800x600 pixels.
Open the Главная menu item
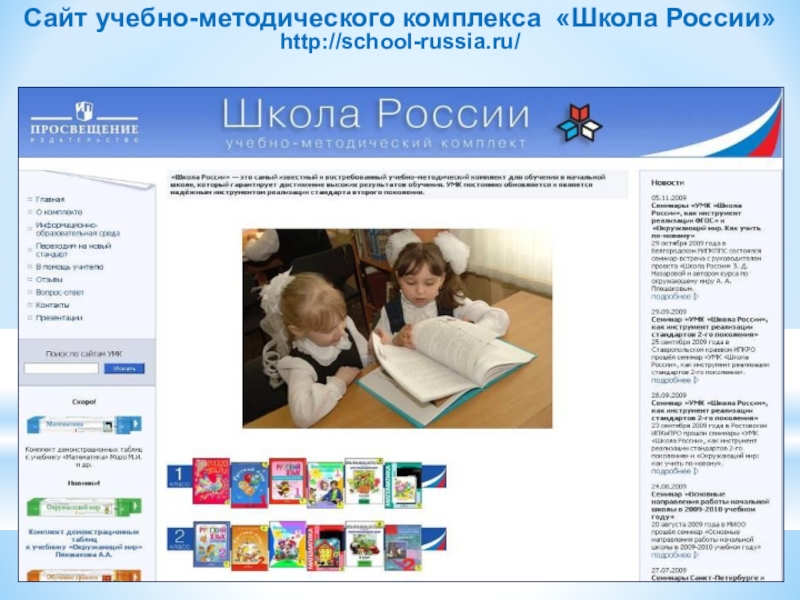[50, 199]
